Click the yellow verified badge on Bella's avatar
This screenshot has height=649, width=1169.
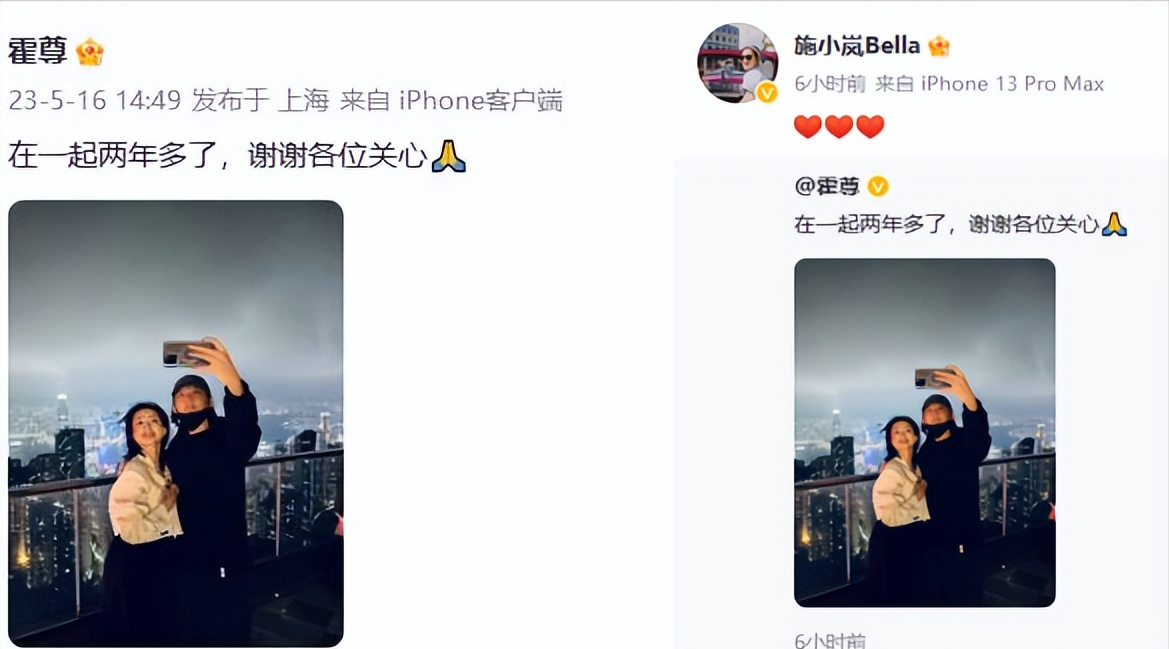pos(767,92)
